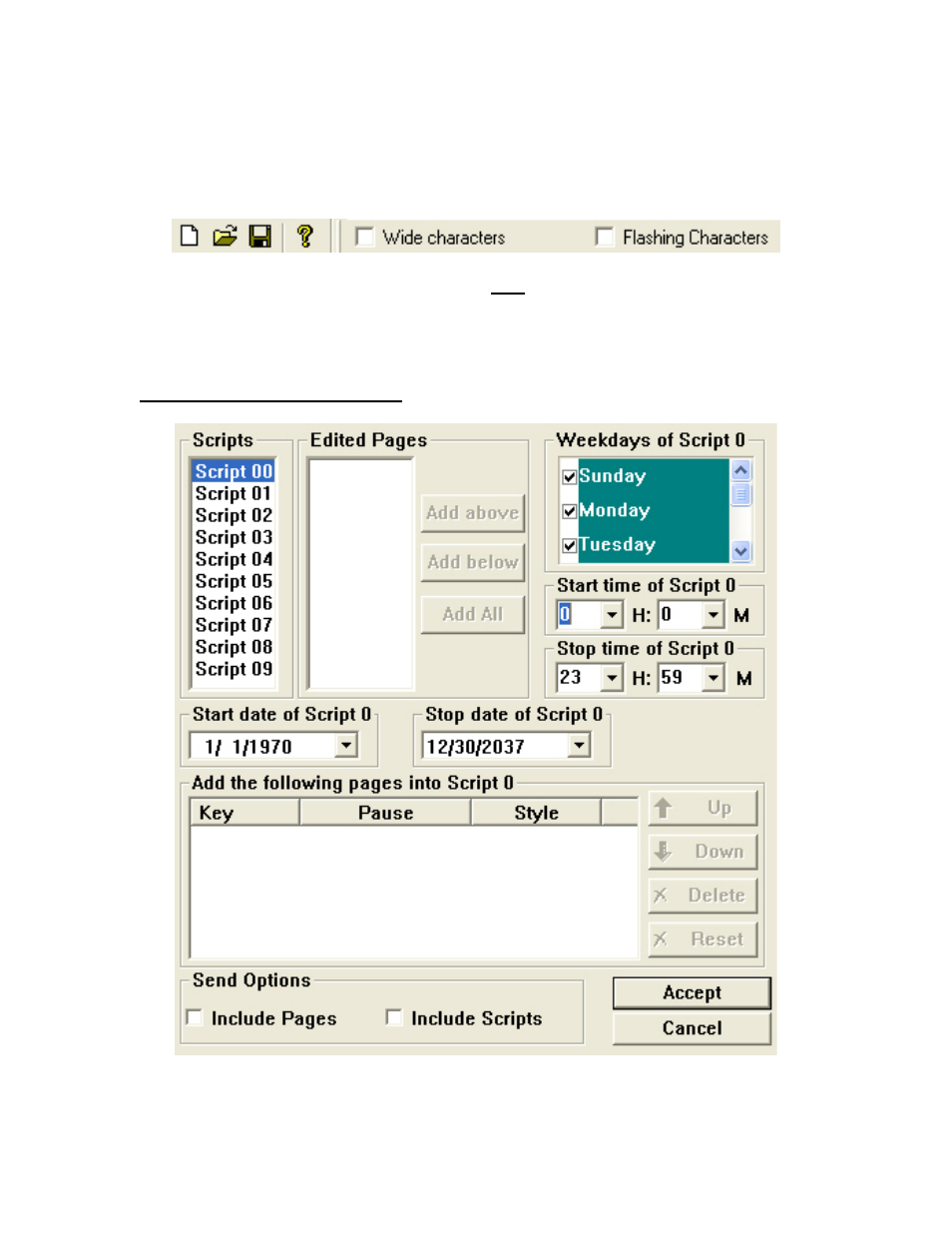Select Script 03 in Scripts list
Image resolution: width=952 pixels, height=1233 pixels.
pos(234,537)
